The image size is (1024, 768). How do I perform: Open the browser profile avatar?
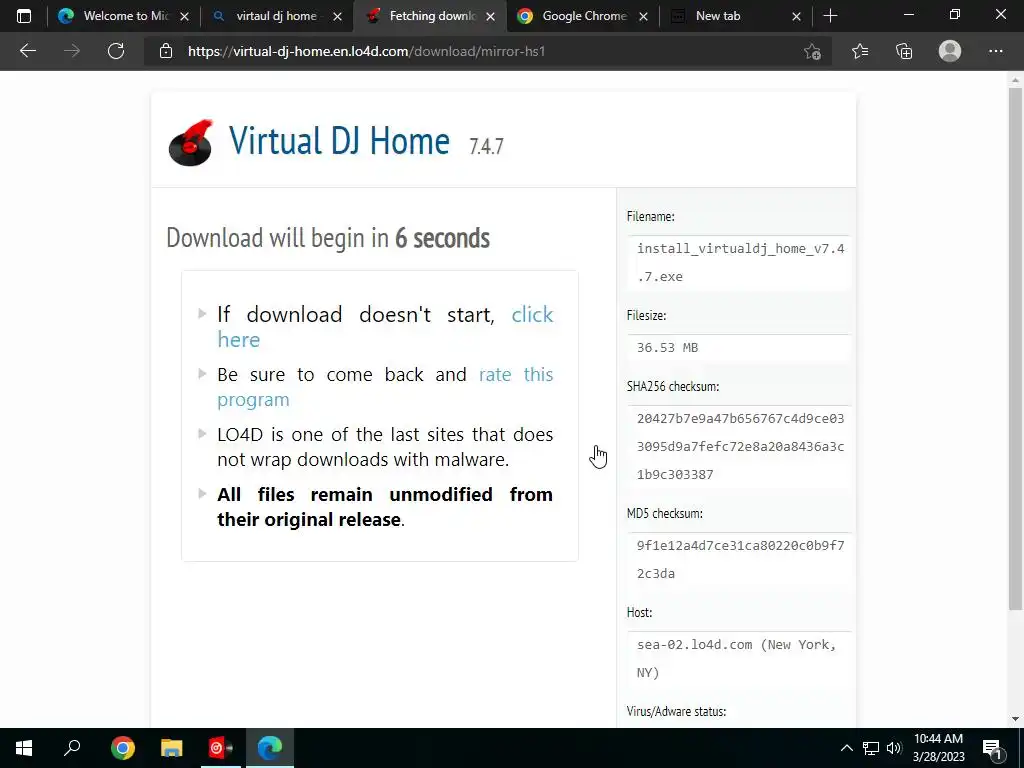950,51
